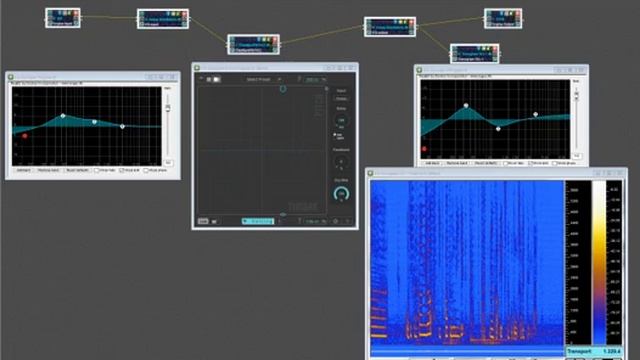Click the right EQ vertical gain slider handle

tap(576, 95)
